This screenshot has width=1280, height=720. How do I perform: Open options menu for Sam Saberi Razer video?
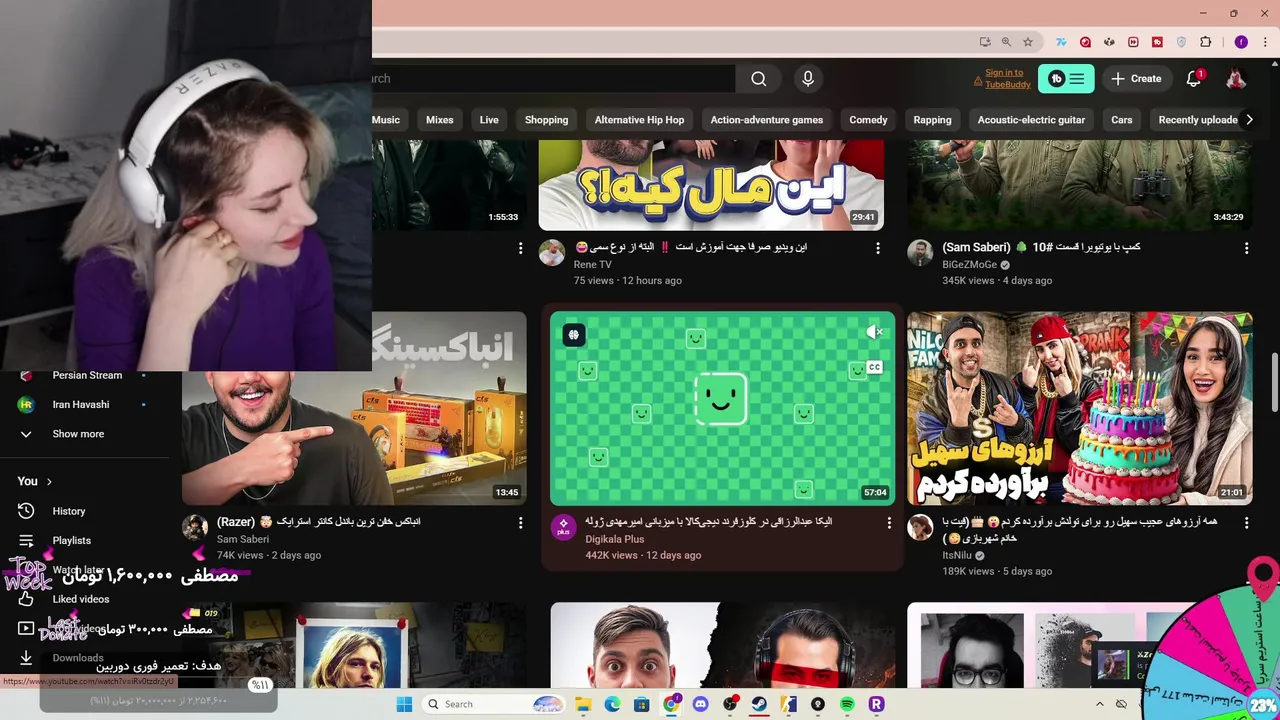coord(520,522)
